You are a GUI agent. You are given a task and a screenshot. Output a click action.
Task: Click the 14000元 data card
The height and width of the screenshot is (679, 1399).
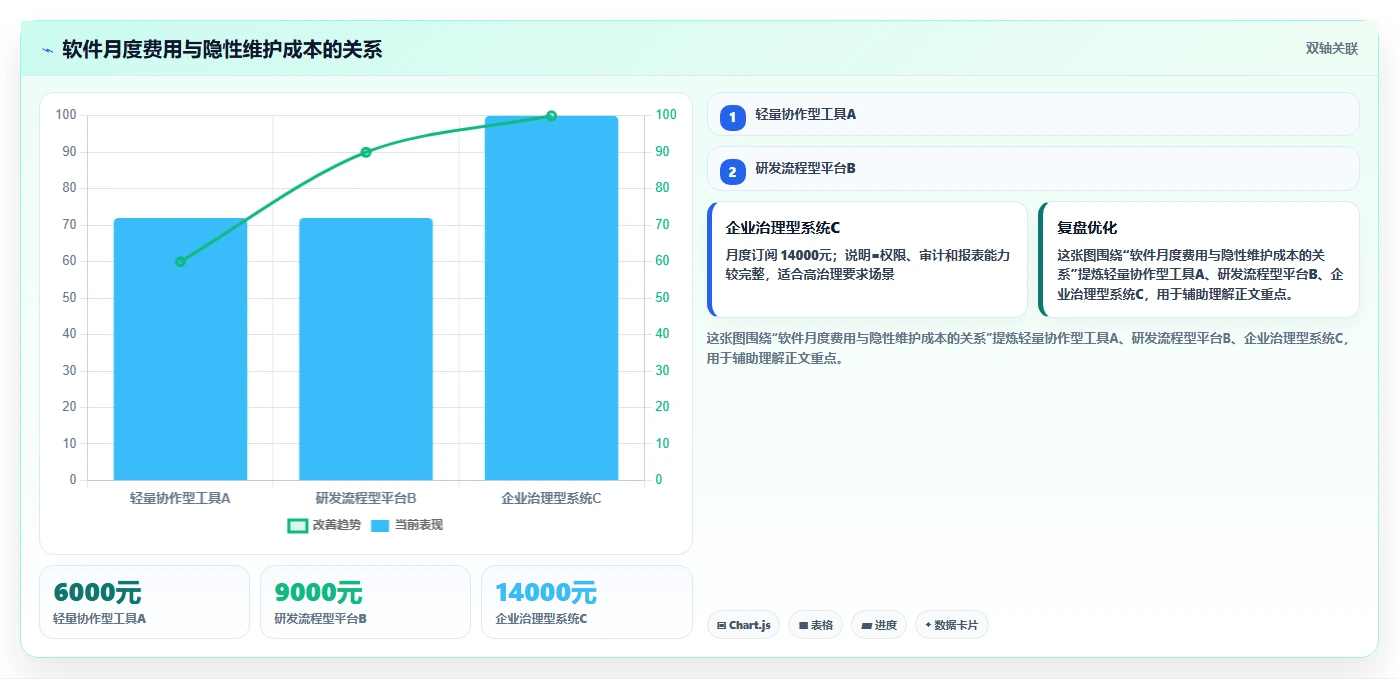(587, 602)
